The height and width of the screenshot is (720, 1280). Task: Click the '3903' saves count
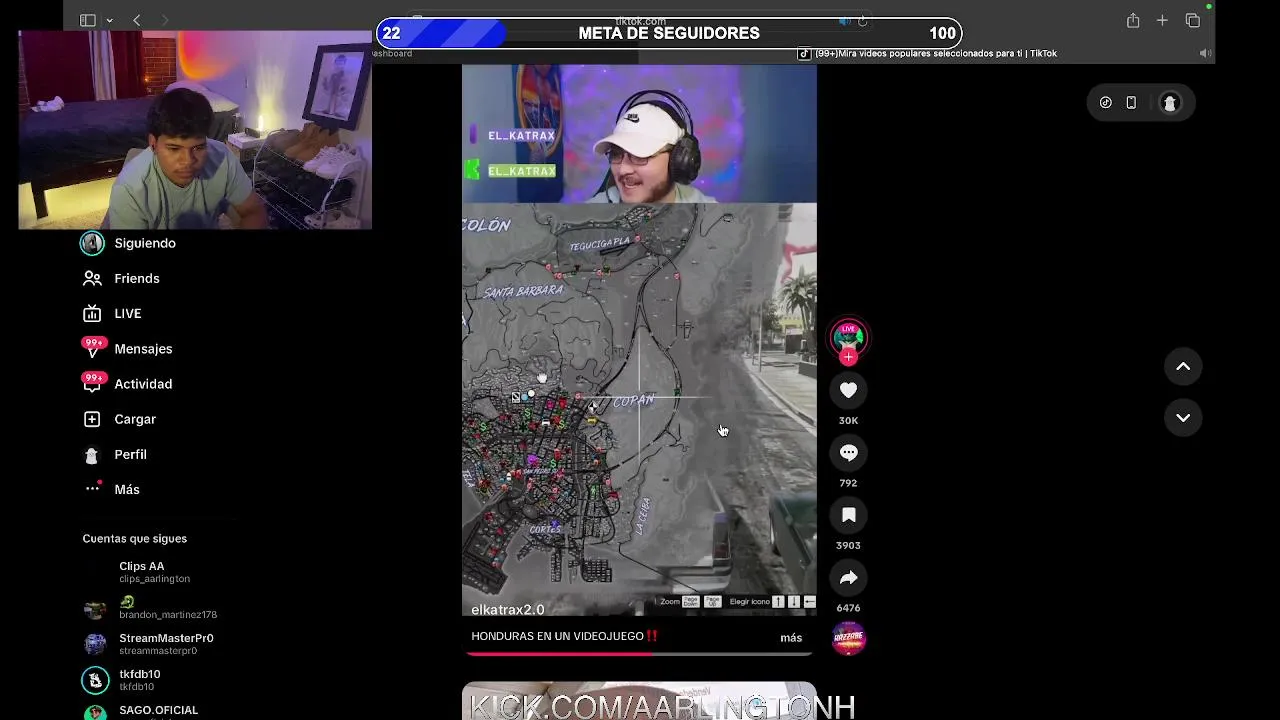(848, 545)
